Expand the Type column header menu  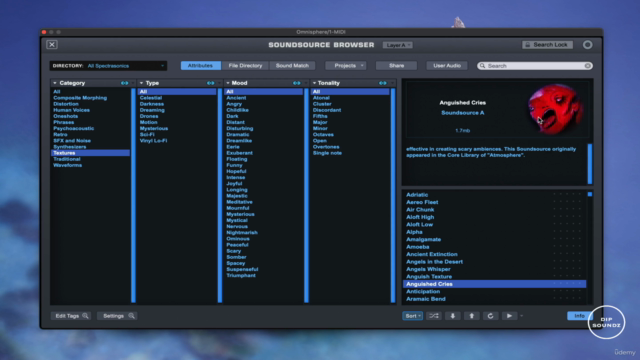(x=141, y=83)
